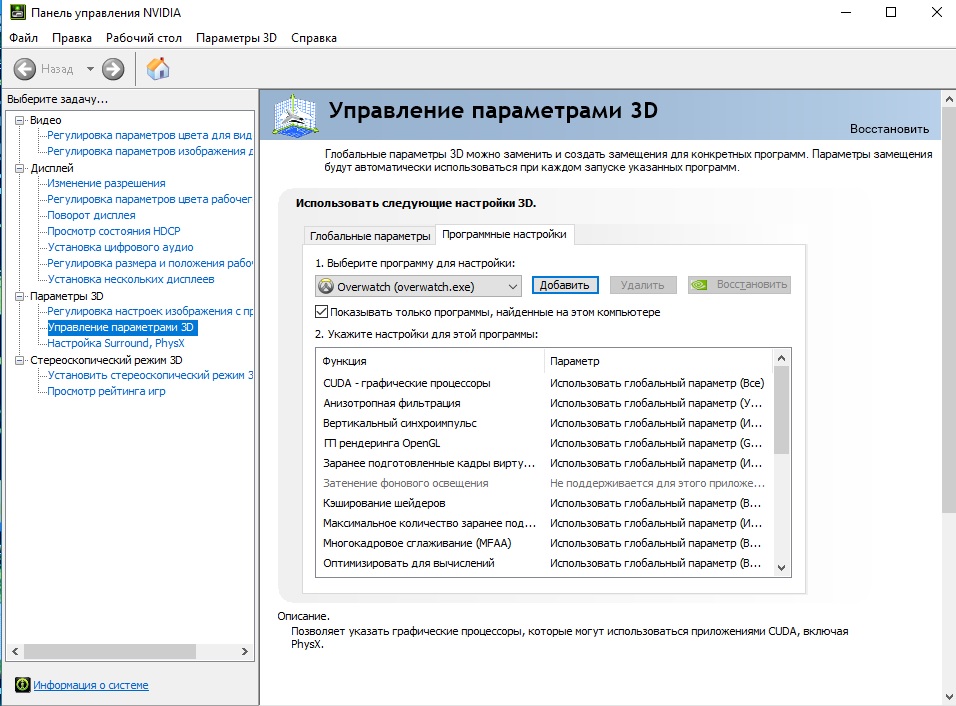Image resolution: width=956 pixels, height=706 pixels.
Task: Collapse the 'Дисплей' tree section
Action: [20, 168]
